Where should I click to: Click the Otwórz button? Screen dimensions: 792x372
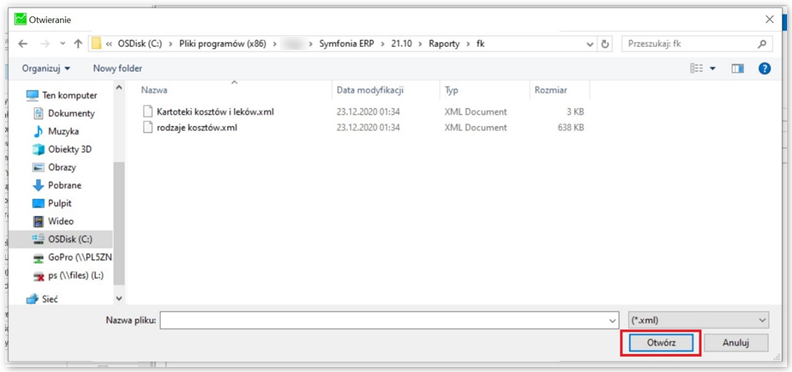coord(661,343)
